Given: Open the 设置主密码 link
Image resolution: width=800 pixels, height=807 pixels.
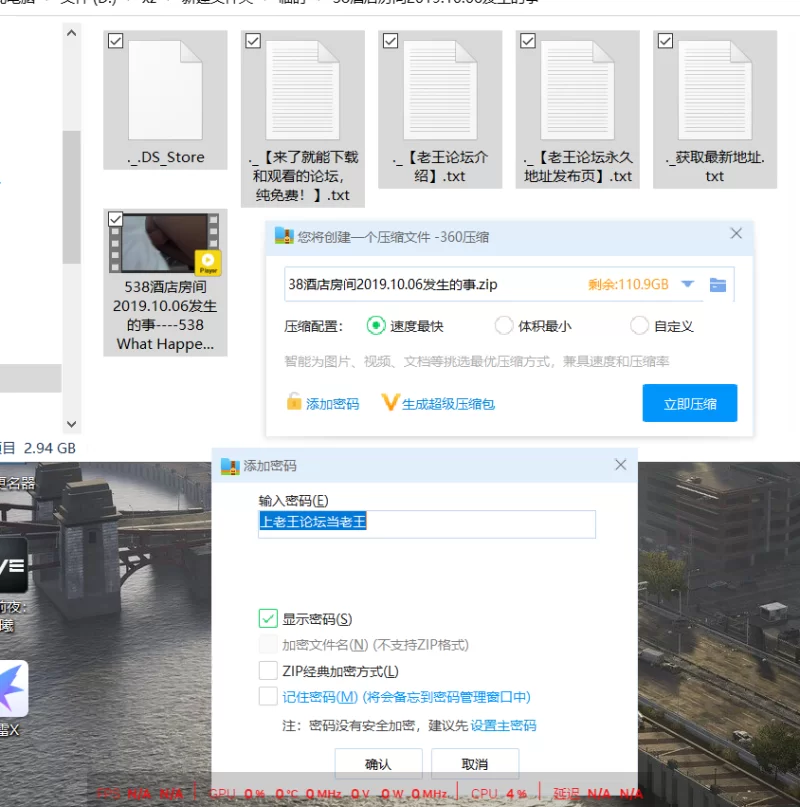Looking at the screenshot, I should (x=503, y=726).
